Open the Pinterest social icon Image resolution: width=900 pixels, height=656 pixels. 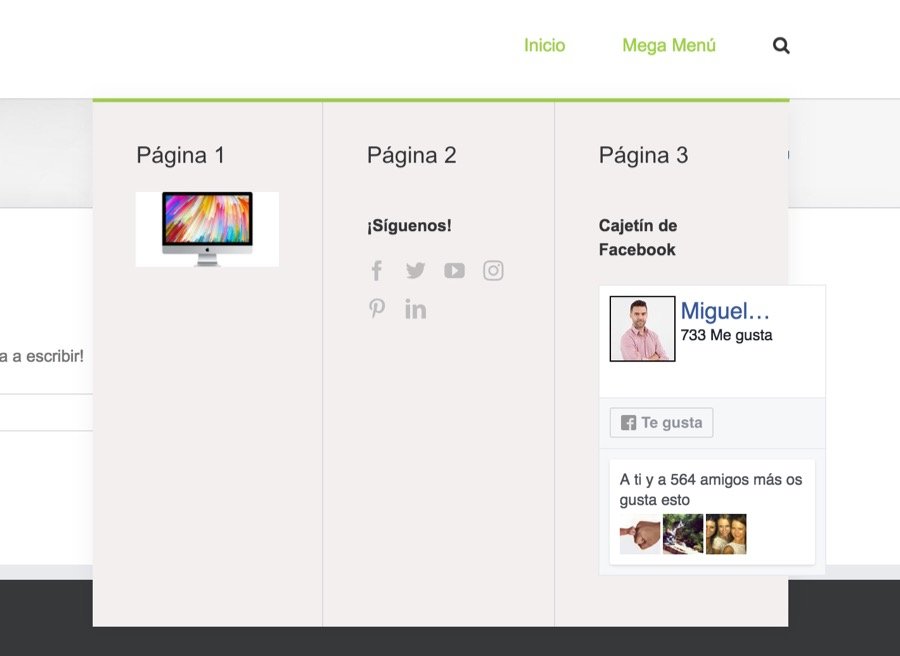click(376, 309)
